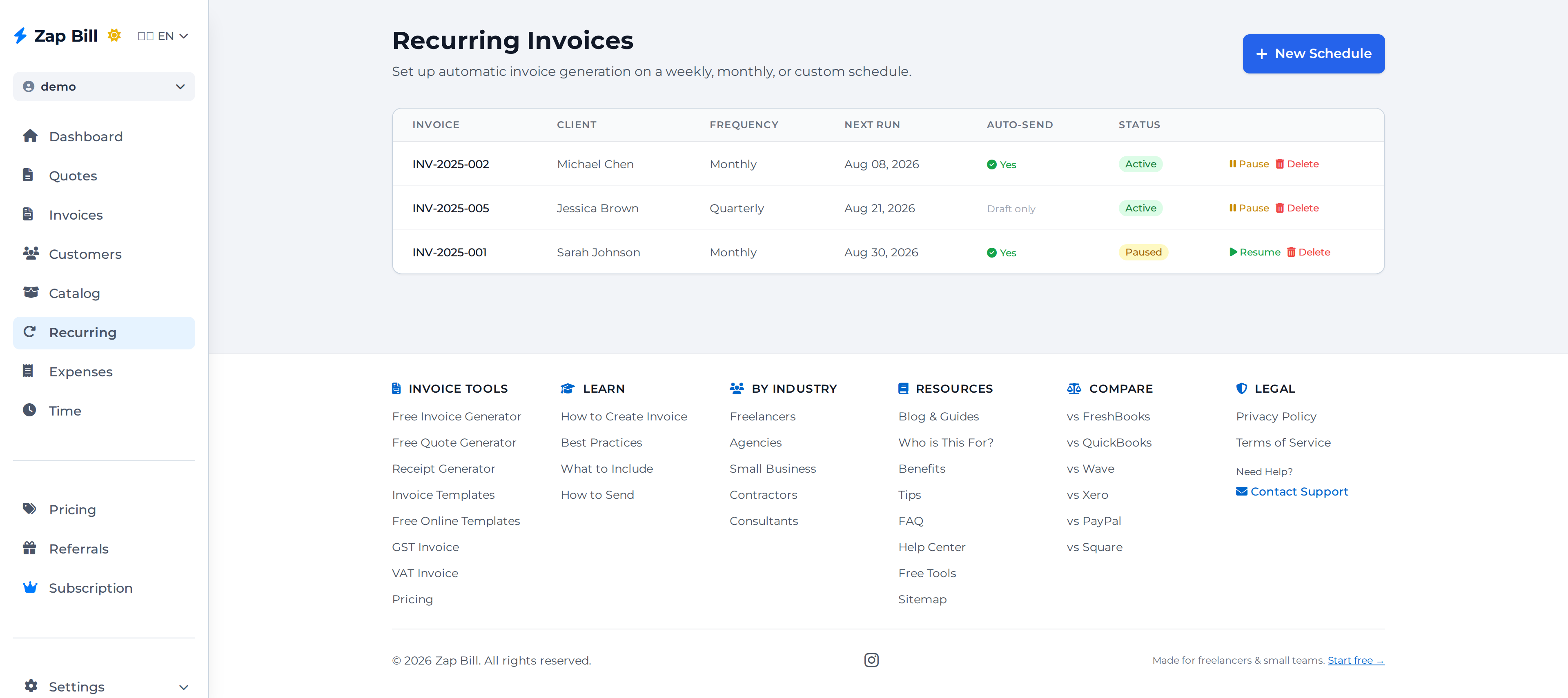Click the Compare scales icon
Viewport: 1568px width, 698px height.
coord(1074,388)
